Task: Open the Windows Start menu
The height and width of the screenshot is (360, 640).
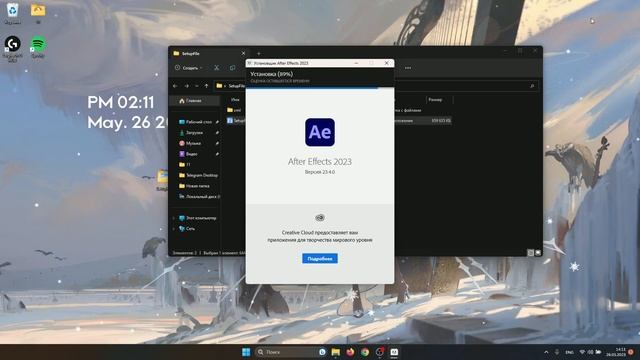Action: point(246,352)
